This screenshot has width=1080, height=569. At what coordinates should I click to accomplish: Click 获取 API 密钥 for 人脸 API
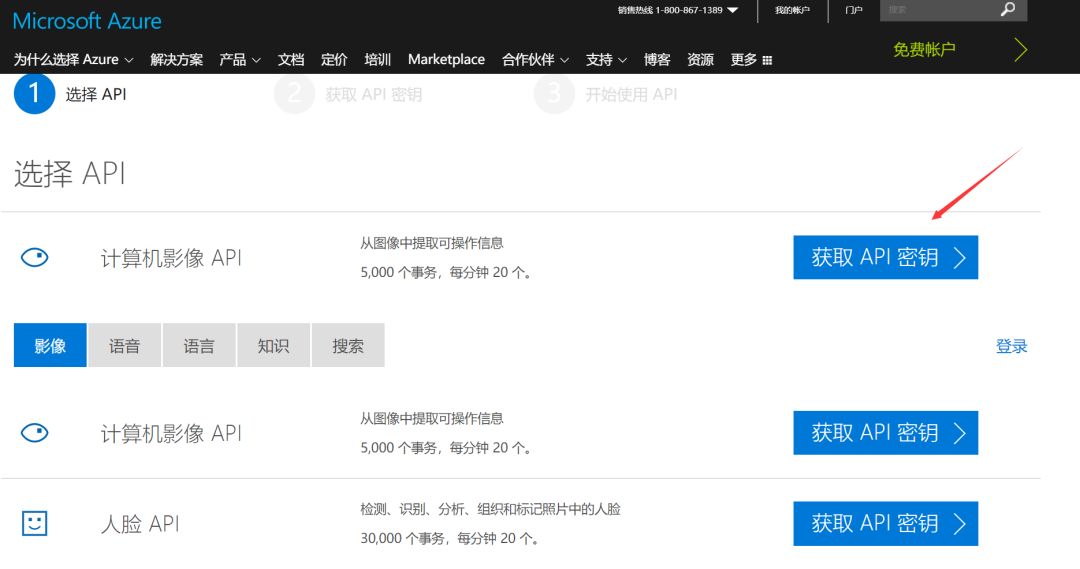pyautogui.click(x=886, y=524)
